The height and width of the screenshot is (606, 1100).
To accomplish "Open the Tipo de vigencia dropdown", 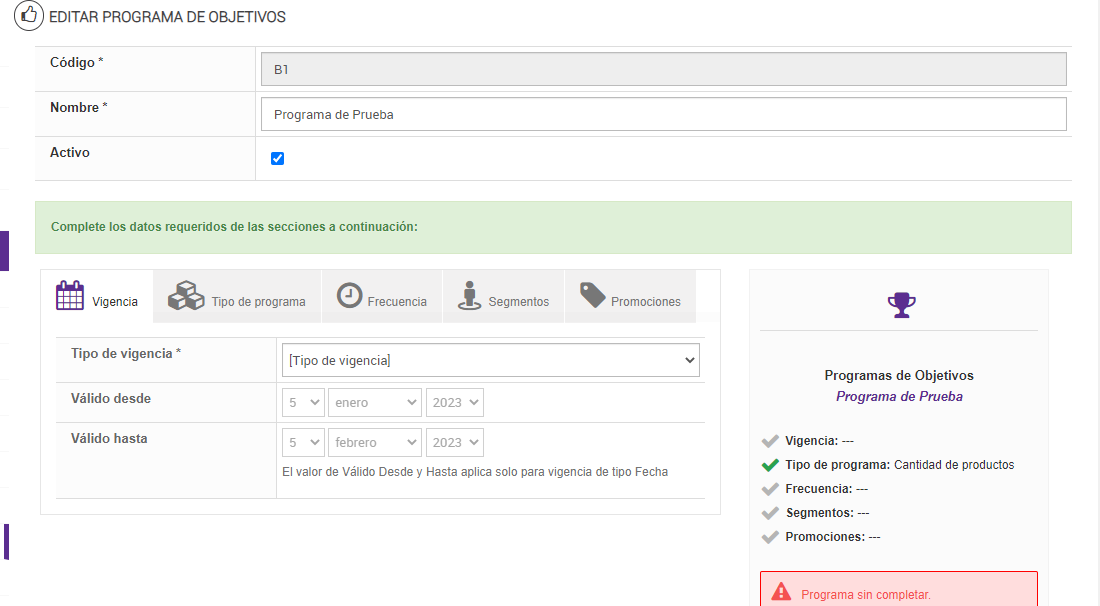I will click(490, 360).
